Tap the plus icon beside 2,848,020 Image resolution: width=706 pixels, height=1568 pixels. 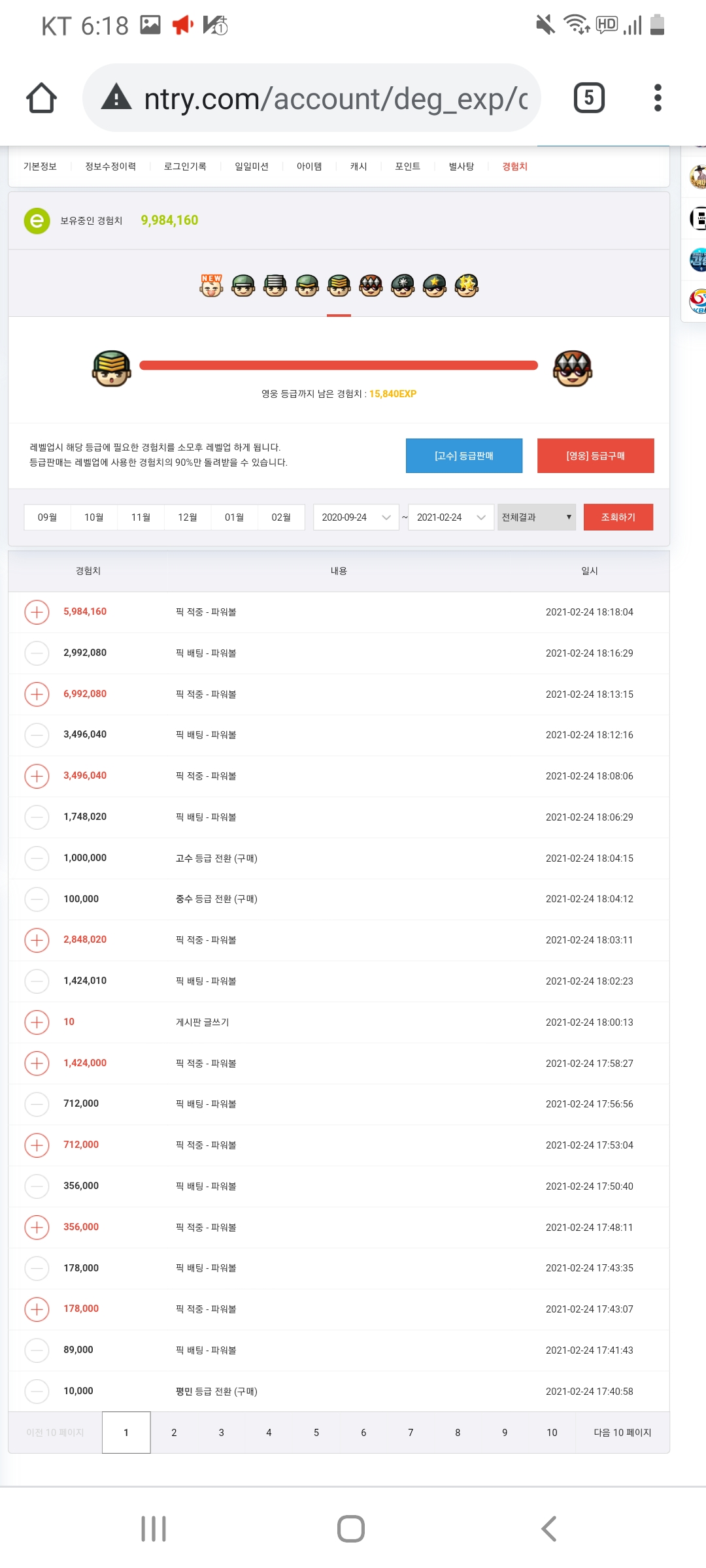pyautogui.click(x=37, y=940)
